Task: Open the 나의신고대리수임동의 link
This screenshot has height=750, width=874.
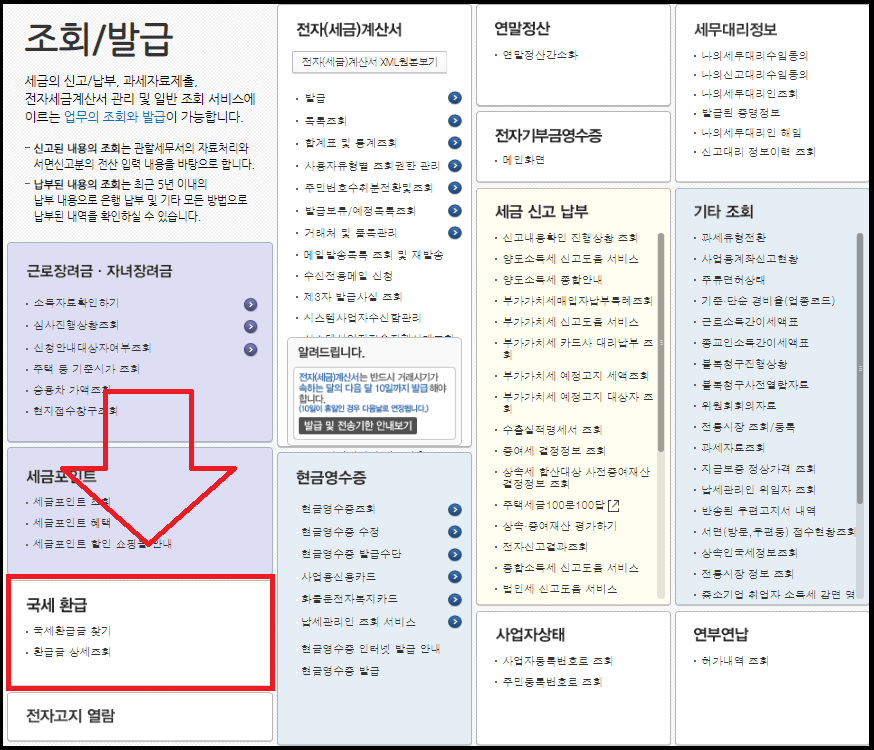Action: [x=755, y=75]
